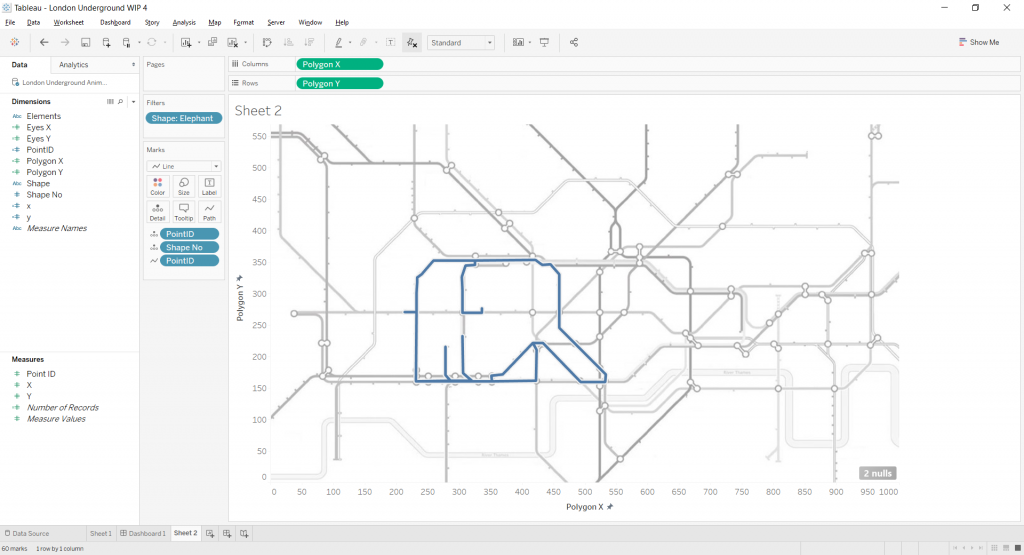
Task: Open the Data Source tab
Action: (x=27, y=533)
